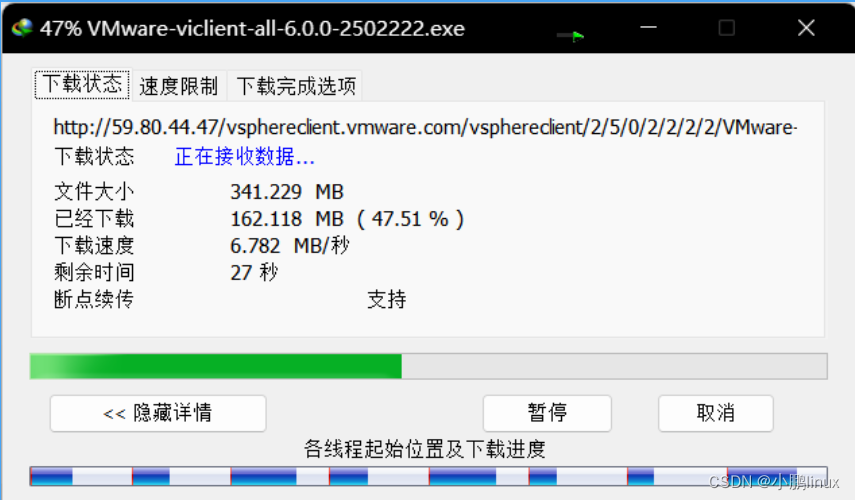Click the download URL text

coord(425,128)
